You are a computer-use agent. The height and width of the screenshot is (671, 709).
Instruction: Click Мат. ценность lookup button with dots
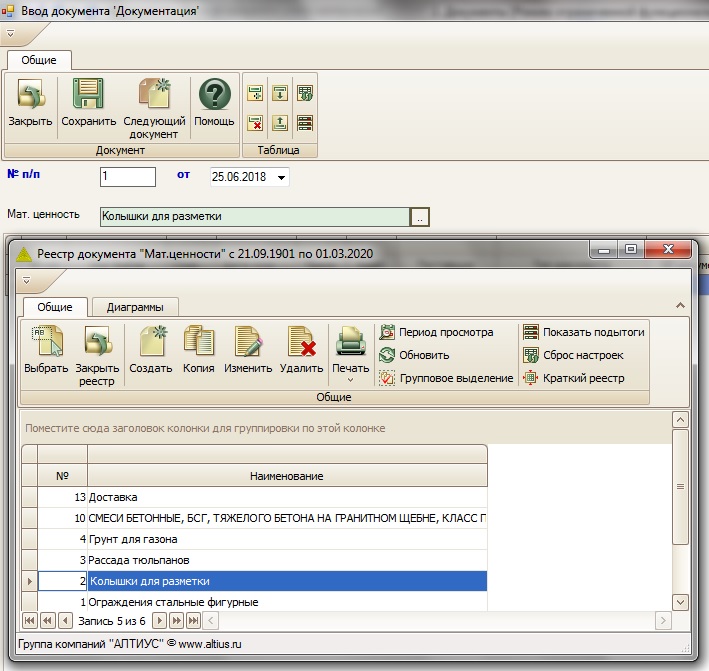[x=420, y=217]
